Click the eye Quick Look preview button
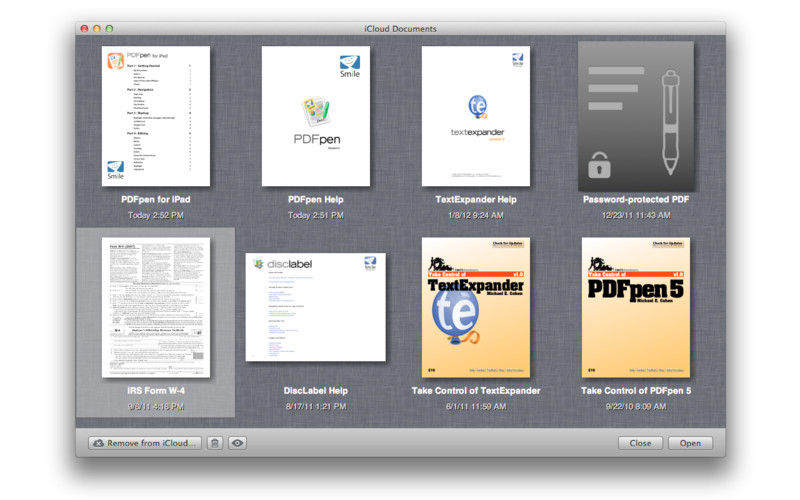Screen dimensions: 800x500 [237, 443]
